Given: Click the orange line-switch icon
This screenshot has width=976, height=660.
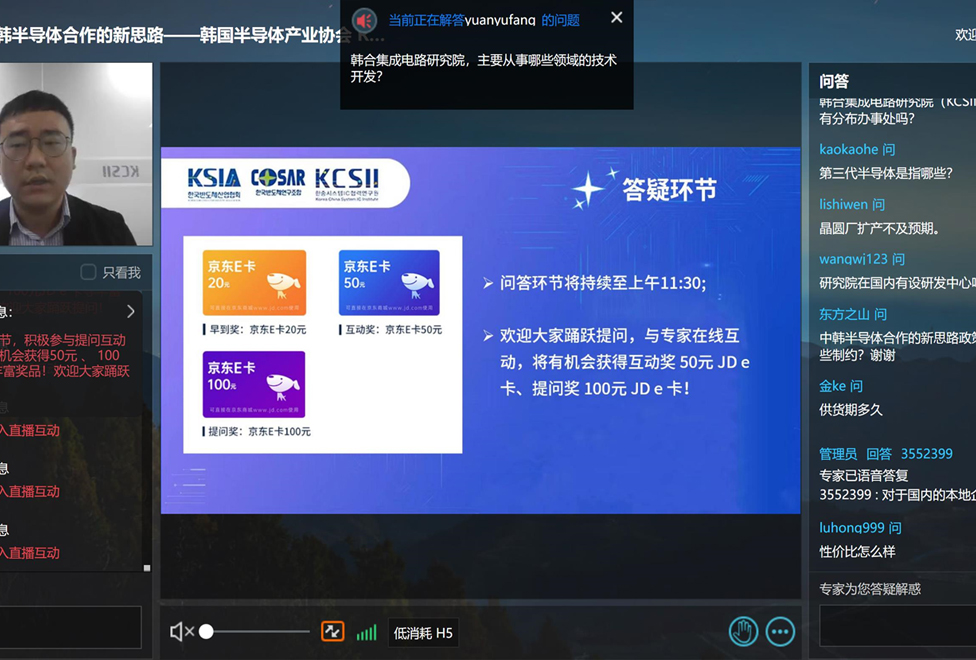Looking at the screenshot, I should [332, 632].
